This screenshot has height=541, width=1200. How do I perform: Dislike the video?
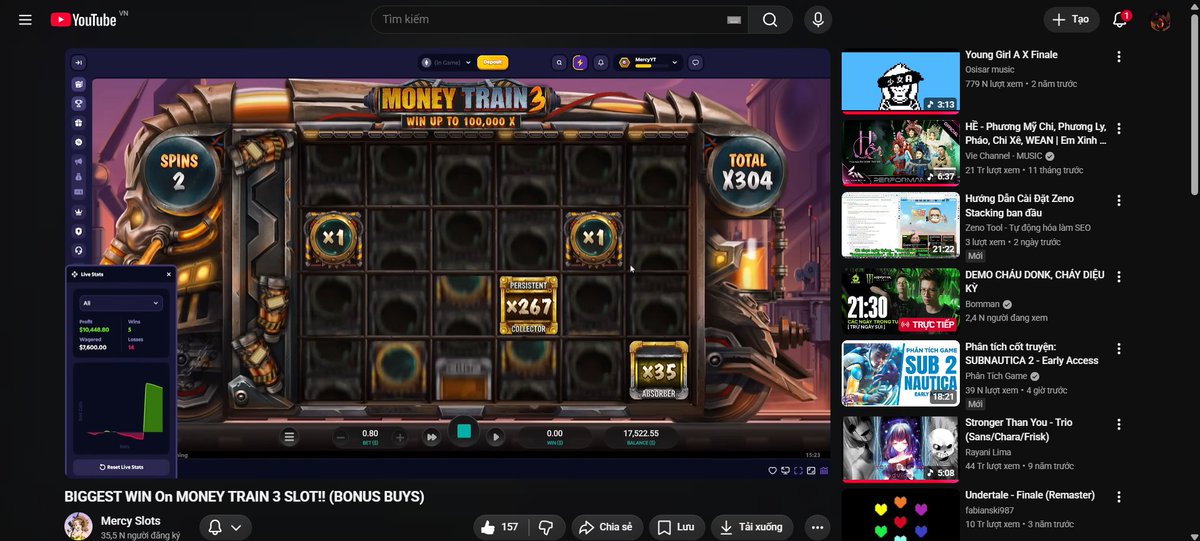point(546,527)
